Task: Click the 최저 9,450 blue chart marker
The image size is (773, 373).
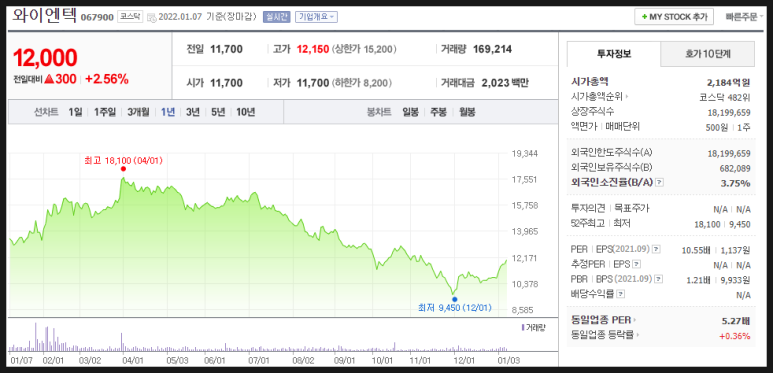Action: point(454,299)
